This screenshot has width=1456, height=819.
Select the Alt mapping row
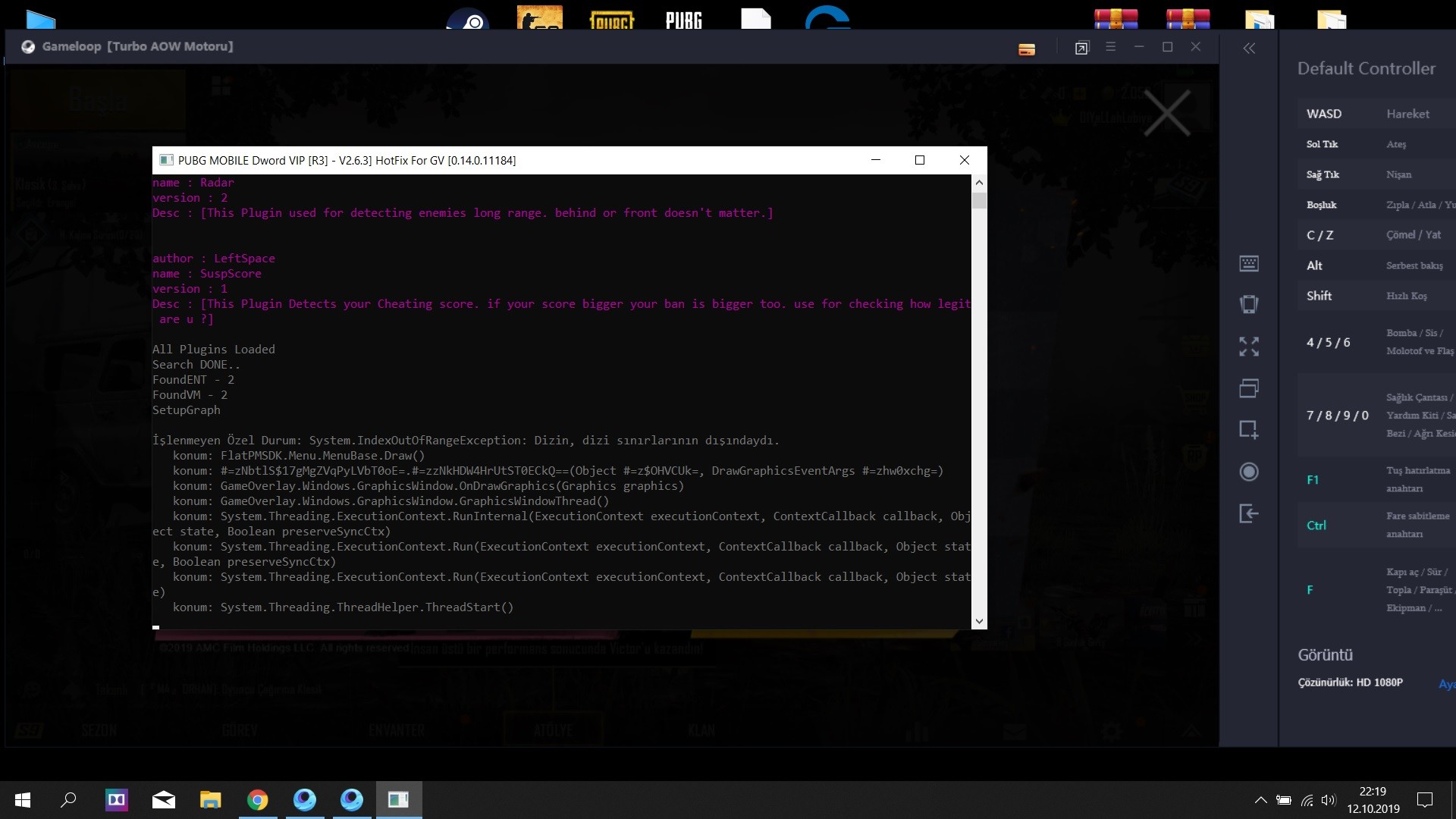click(1376, 265)
